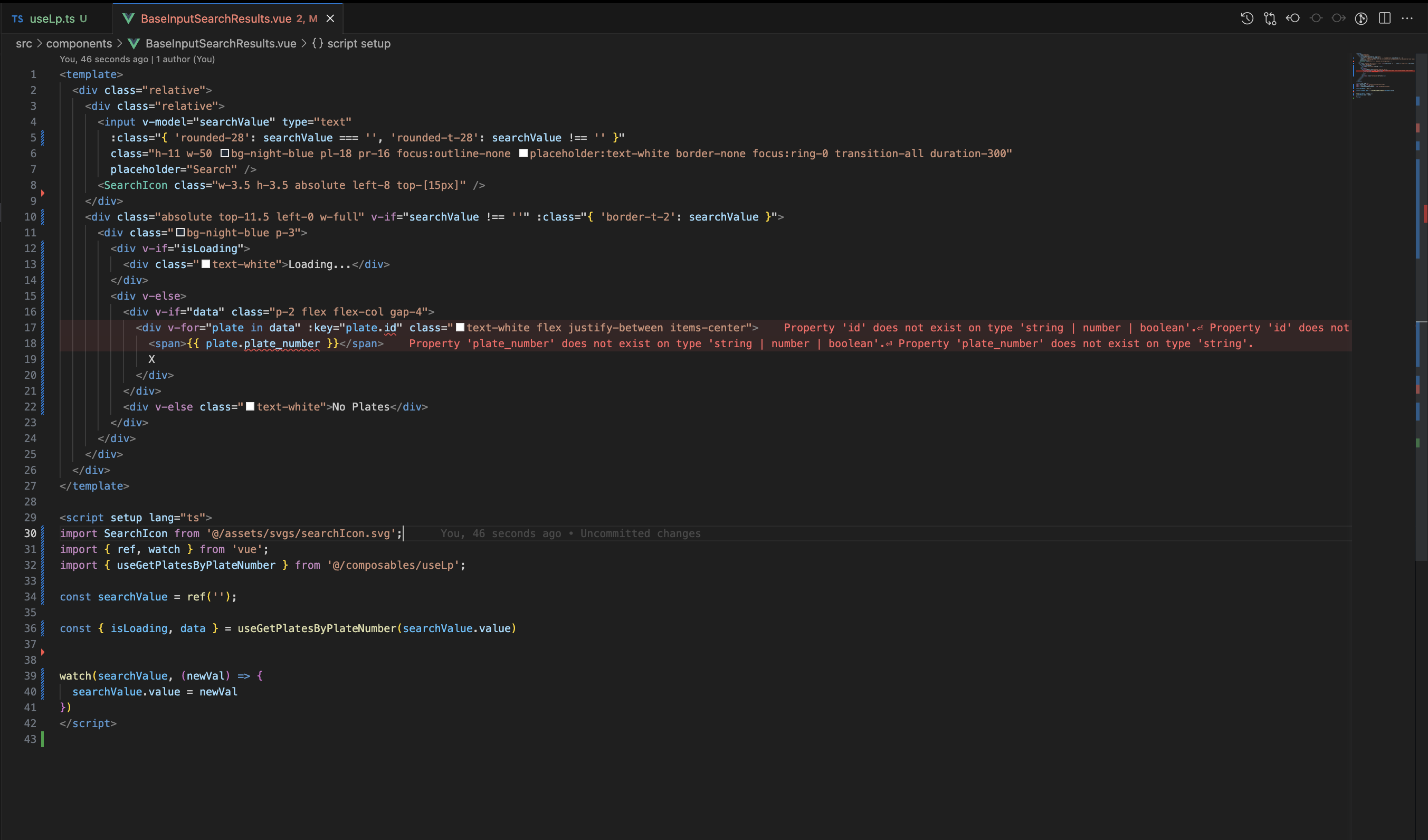The image size is (1428, 840).
Task: Click bg-night-blue color swatch on line 6
Action: click(x=224, y=154)
